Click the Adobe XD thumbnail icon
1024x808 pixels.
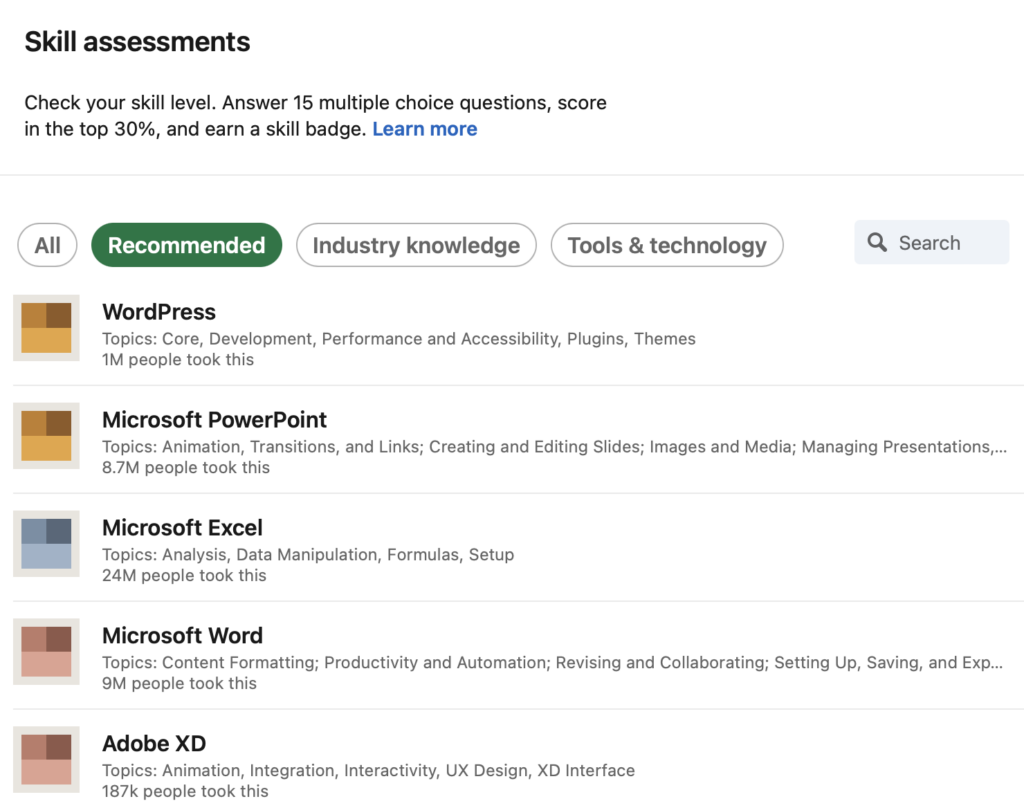(46, 760)
